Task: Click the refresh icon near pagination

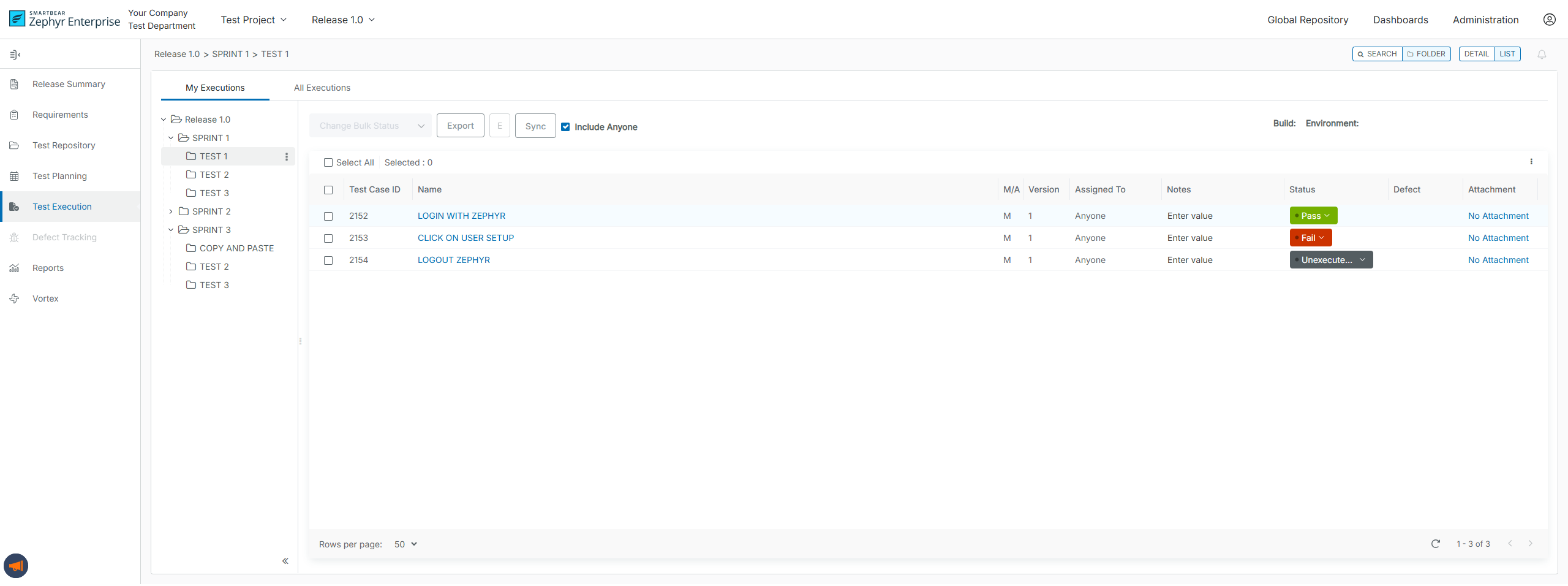Action: [1435, 544]
